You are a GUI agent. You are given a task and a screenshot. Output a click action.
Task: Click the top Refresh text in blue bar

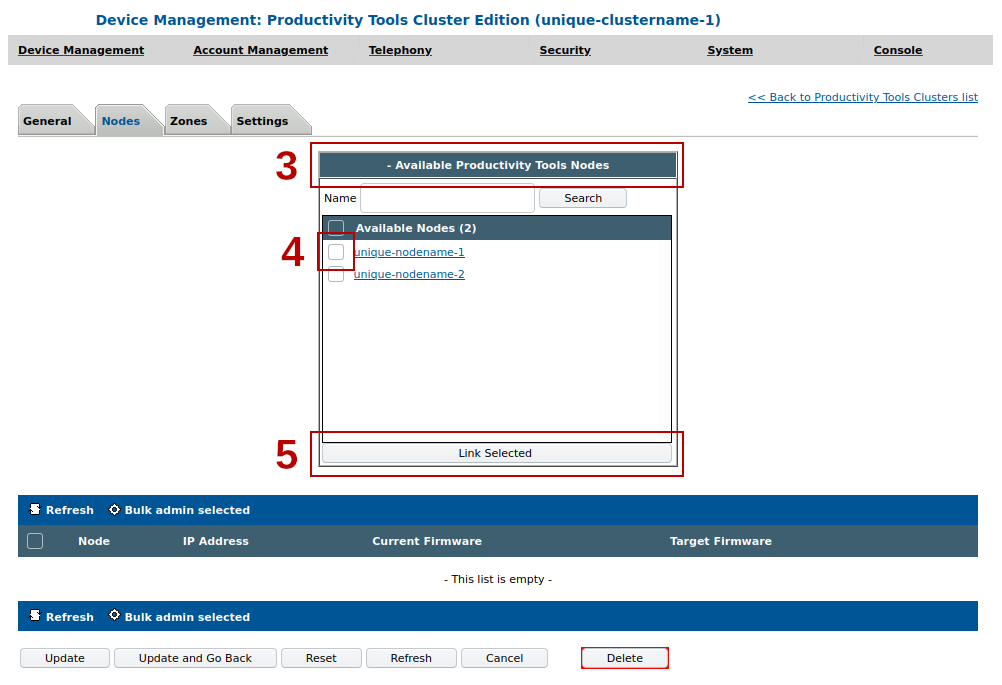pyautogui.click(x=70, y=510)
